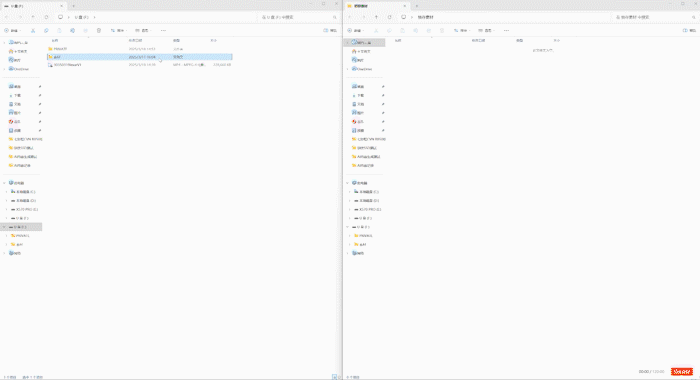
Task: Expand Local Disk (D:) in empty folder window sidebar
Action: (x=350, y=200)
